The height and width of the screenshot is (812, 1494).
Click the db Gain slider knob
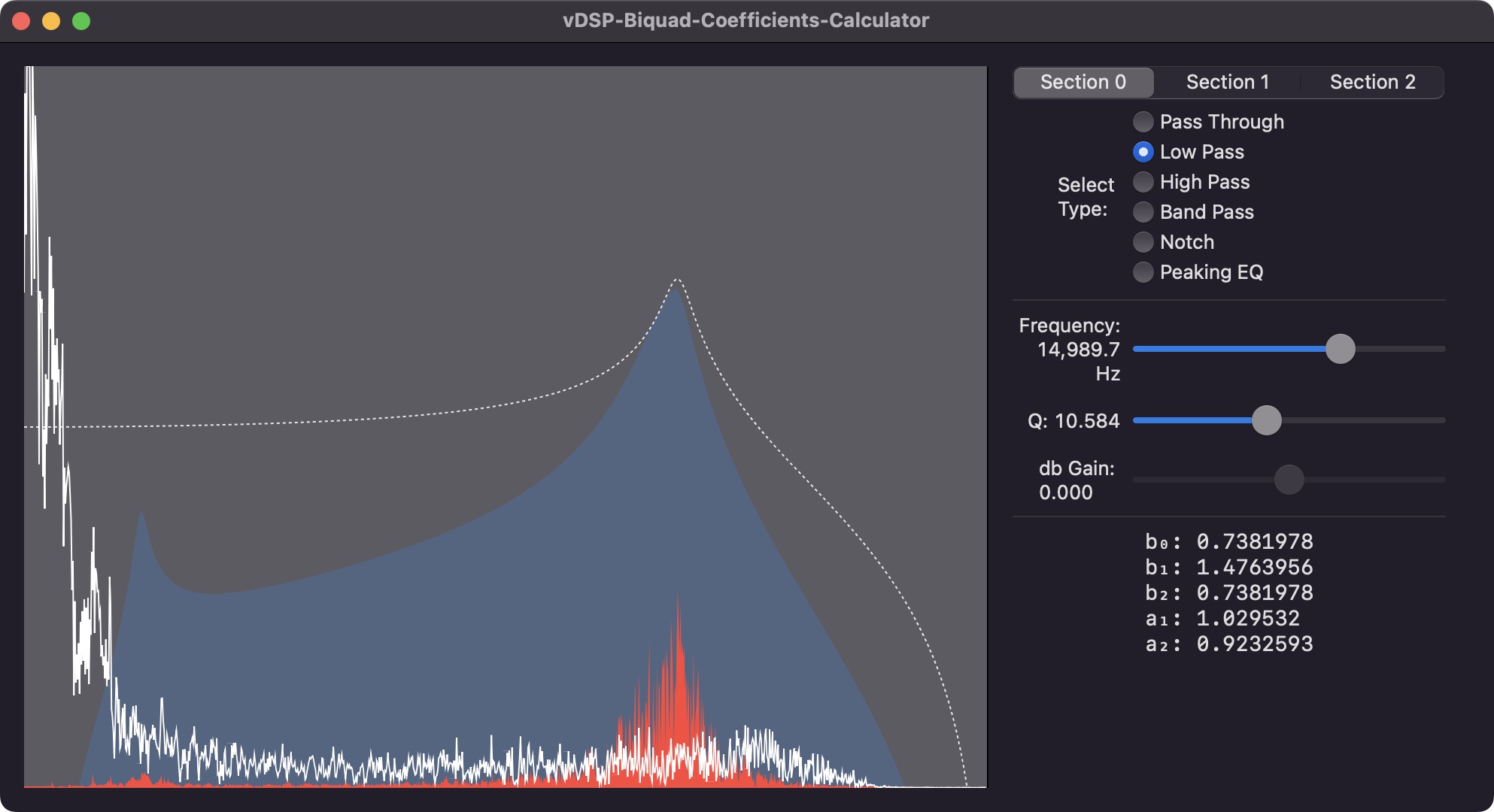(1289, 480)
